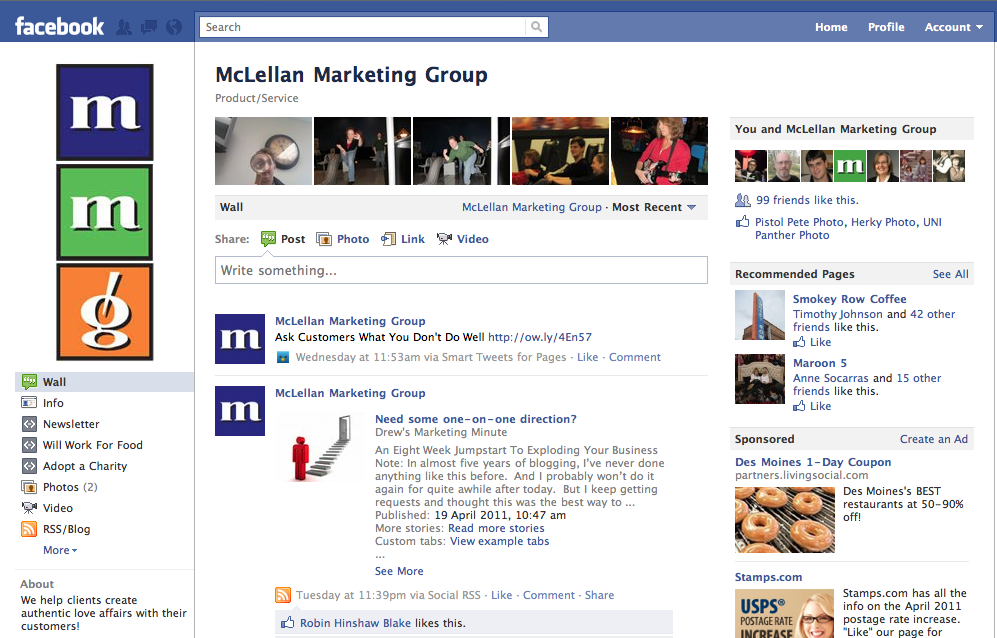Screen dimensions: 997x638
Task: Open the Des Moines 1-Day Coupon ad
Action: [x=813, y=462]
